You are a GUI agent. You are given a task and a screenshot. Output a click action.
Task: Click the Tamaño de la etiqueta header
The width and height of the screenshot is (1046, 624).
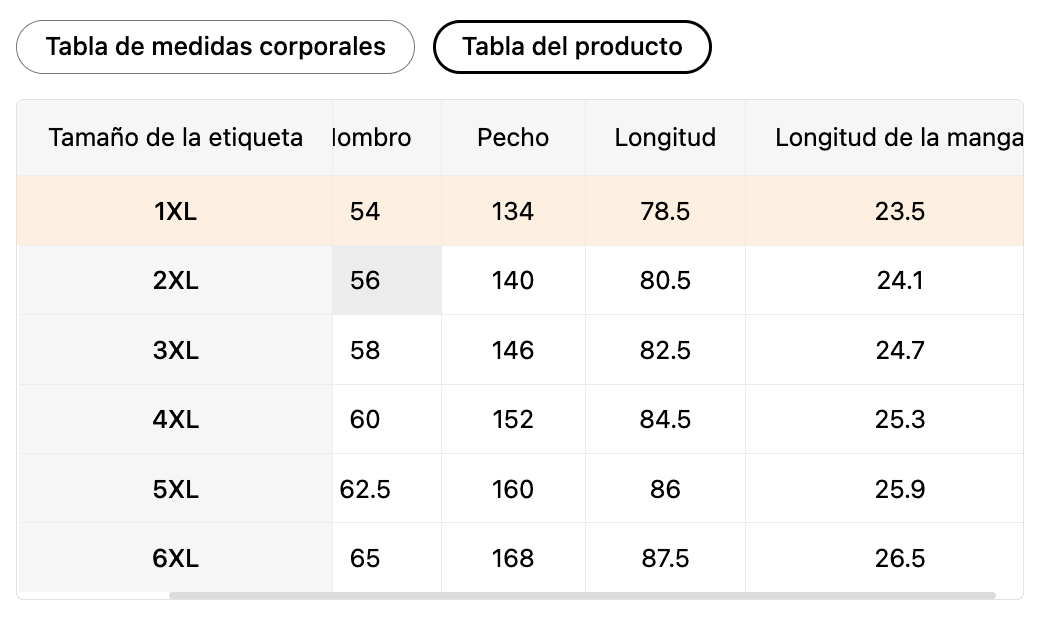(x=175, y=138)
